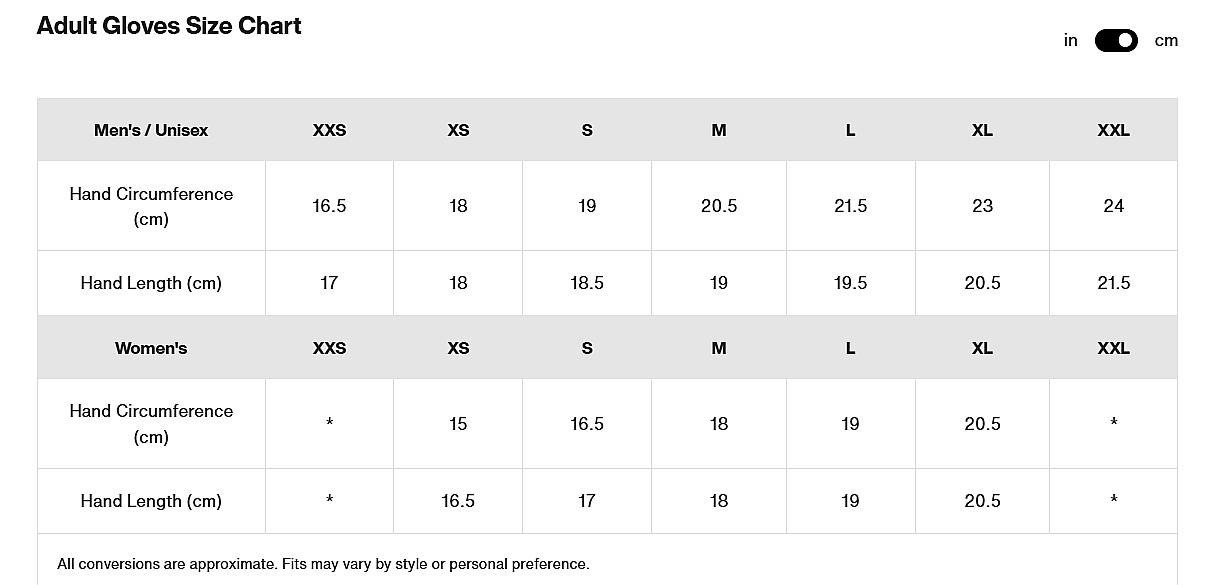Screen dimensions: 1222x585
Task: Click the Women's header cell
Action: click(151, 348)
